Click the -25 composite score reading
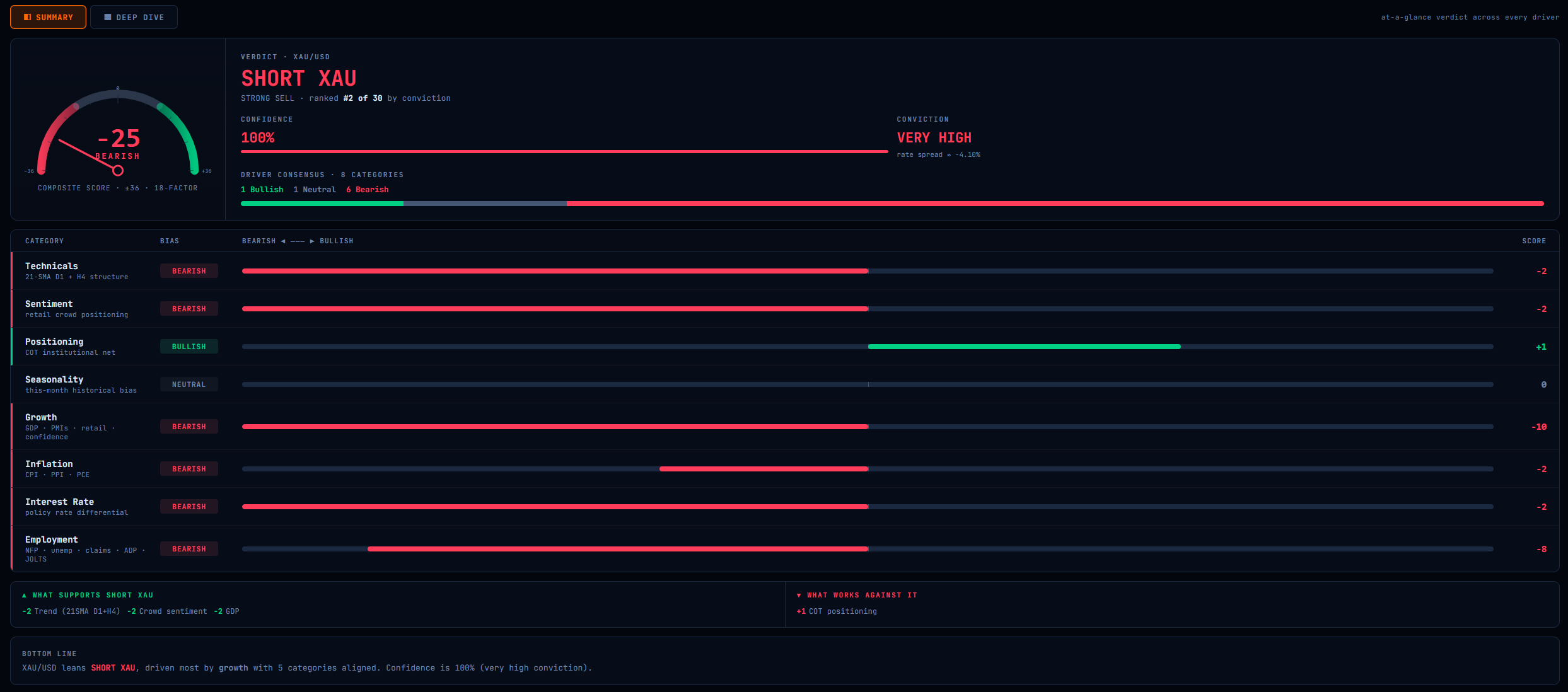Viewport: 1568px width, 692px height. (119, 138)
